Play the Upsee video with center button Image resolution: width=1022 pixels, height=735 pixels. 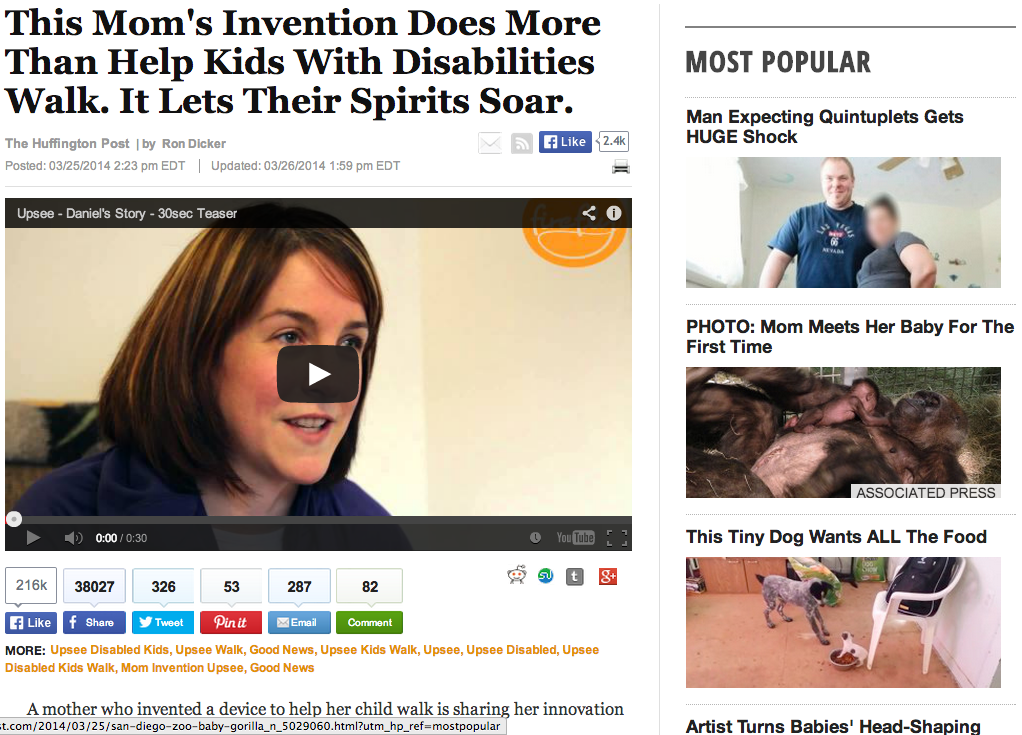tap(318, 374)
